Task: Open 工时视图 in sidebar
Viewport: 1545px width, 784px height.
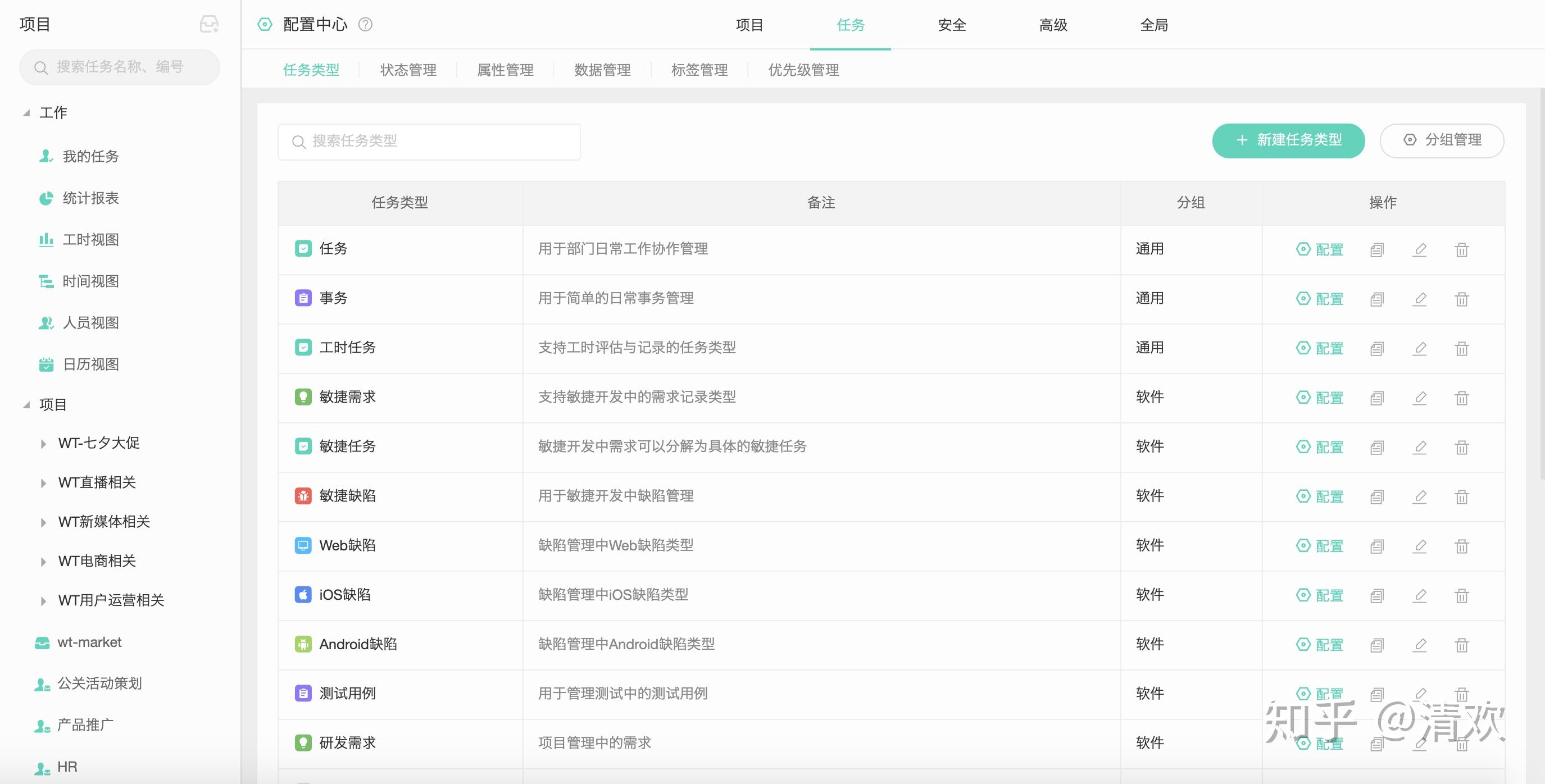Action: (x=79, y=240)
